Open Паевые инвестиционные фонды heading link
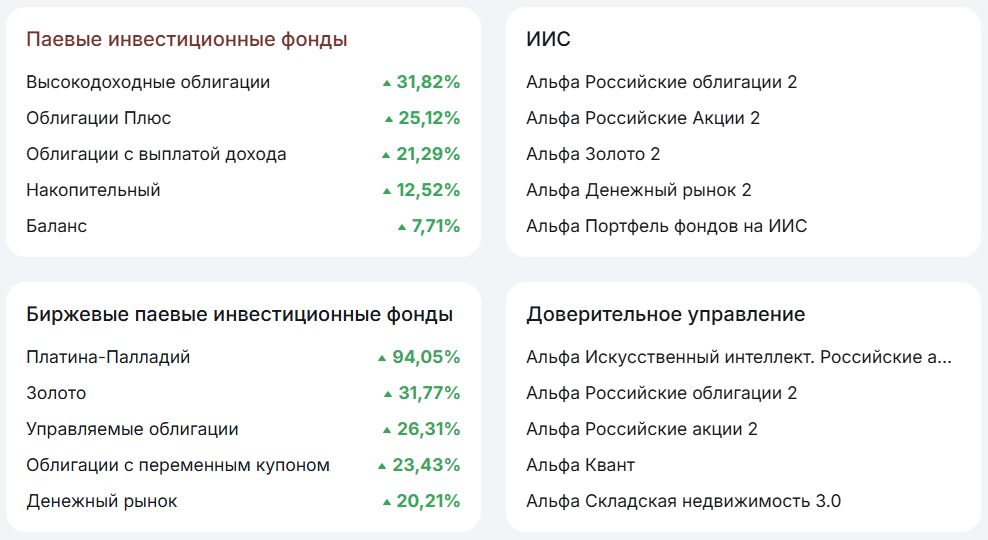 pos(186,40)
